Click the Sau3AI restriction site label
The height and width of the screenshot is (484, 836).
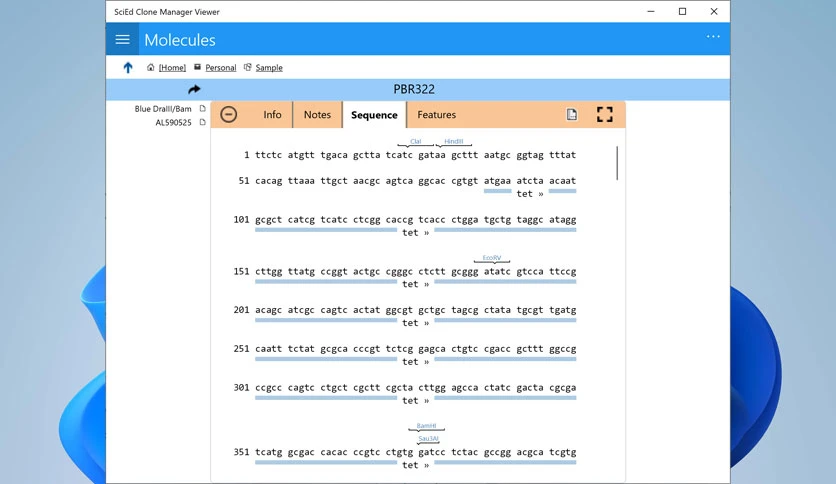[428, 439]
